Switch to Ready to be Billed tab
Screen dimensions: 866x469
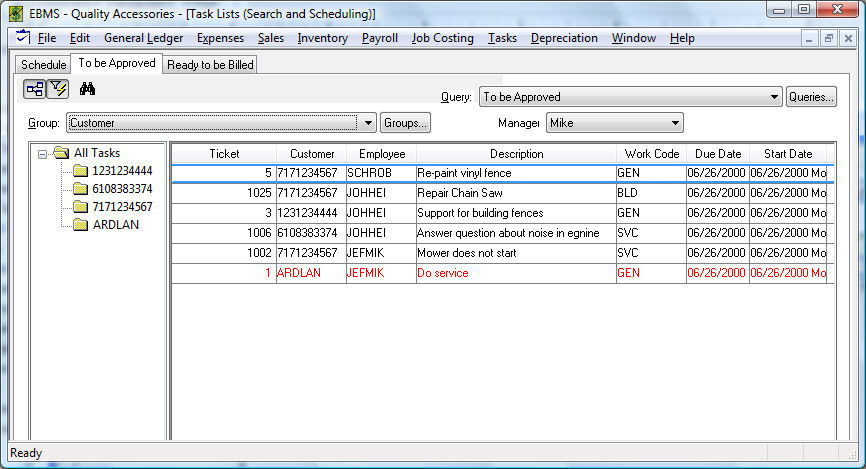[x=210, y=65]
